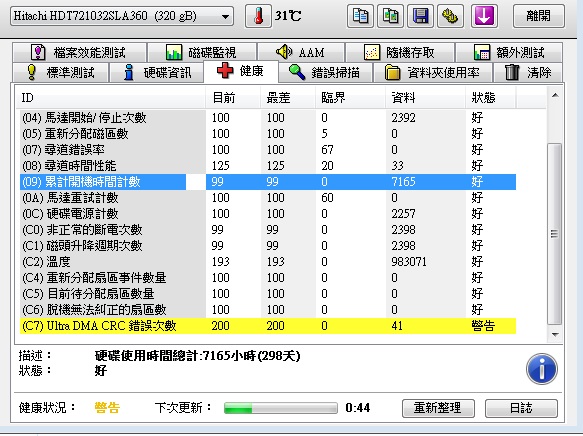The width and height of the screenshot is (583, 436).
Task: Select the 磁碟監視 tab
Action: coord(202,52)
